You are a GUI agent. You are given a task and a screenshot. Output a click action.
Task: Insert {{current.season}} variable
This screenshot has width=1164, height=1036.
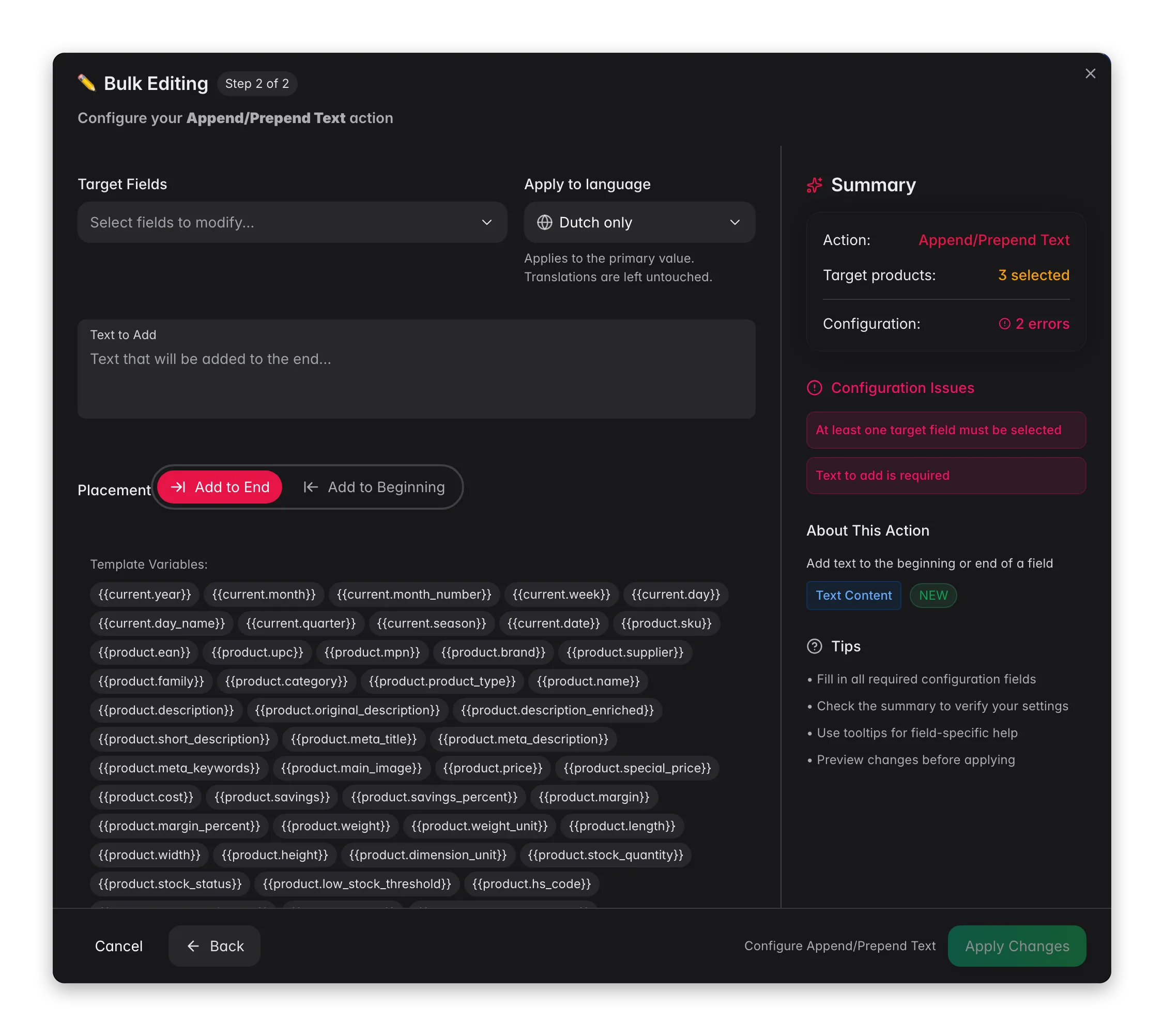tap(432, 623)
